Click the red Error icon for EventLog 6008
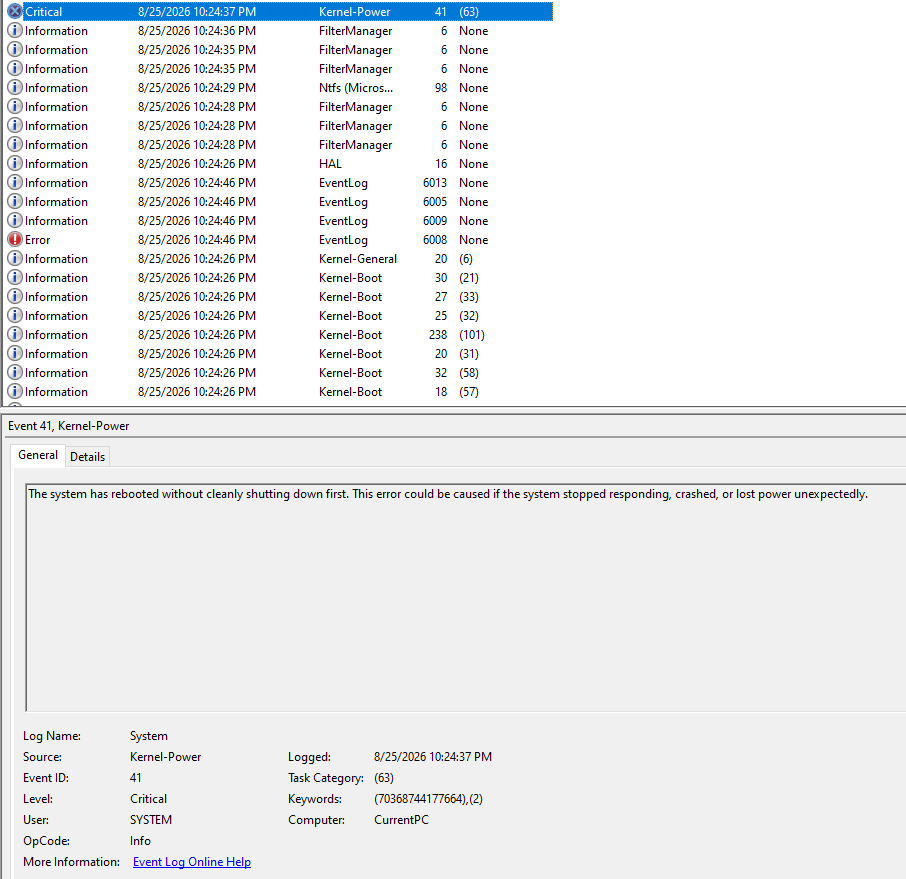 [14, 239]
